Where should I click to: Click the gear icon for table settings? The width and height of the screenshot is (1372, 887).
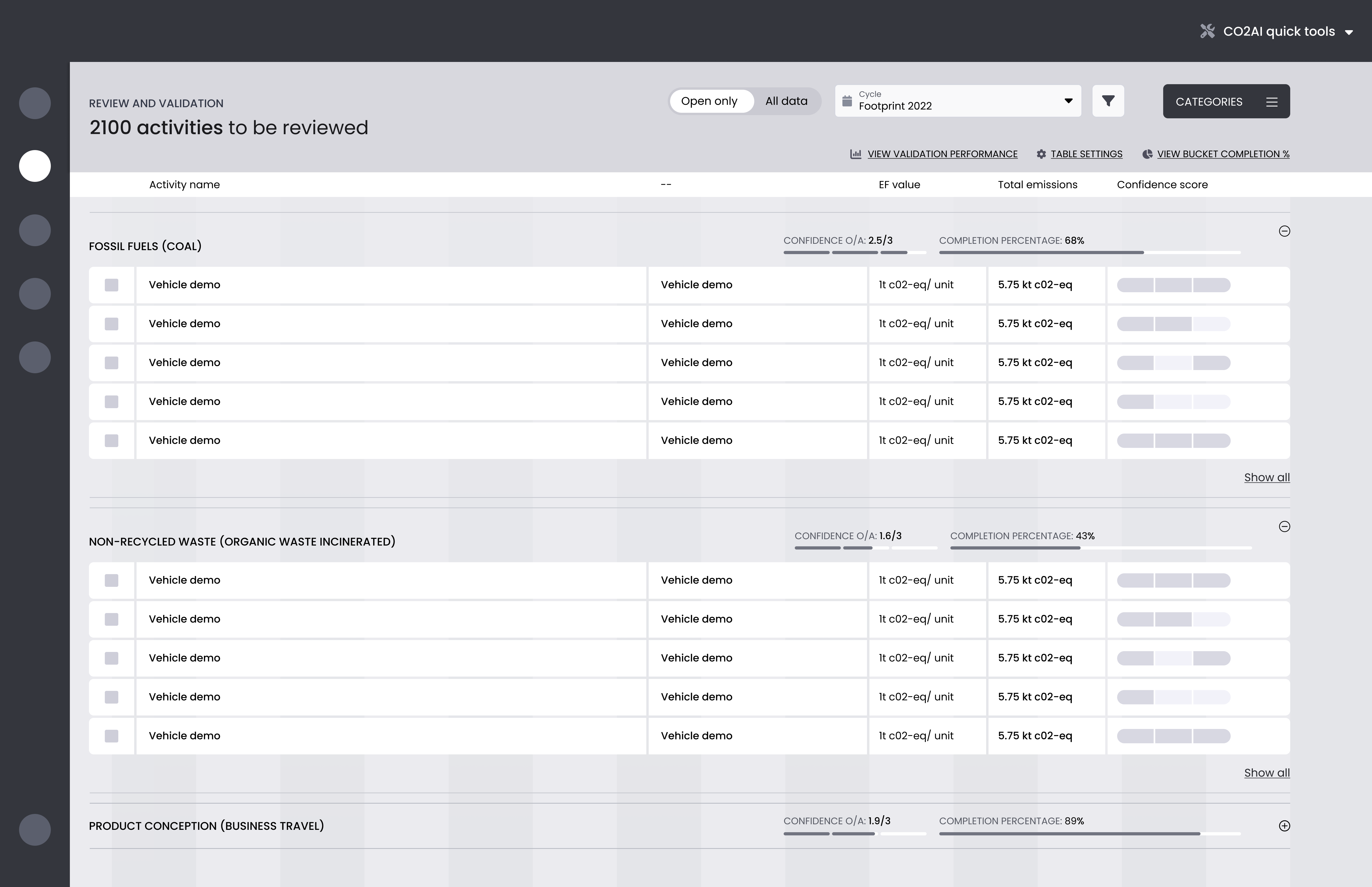(1041, 154)
